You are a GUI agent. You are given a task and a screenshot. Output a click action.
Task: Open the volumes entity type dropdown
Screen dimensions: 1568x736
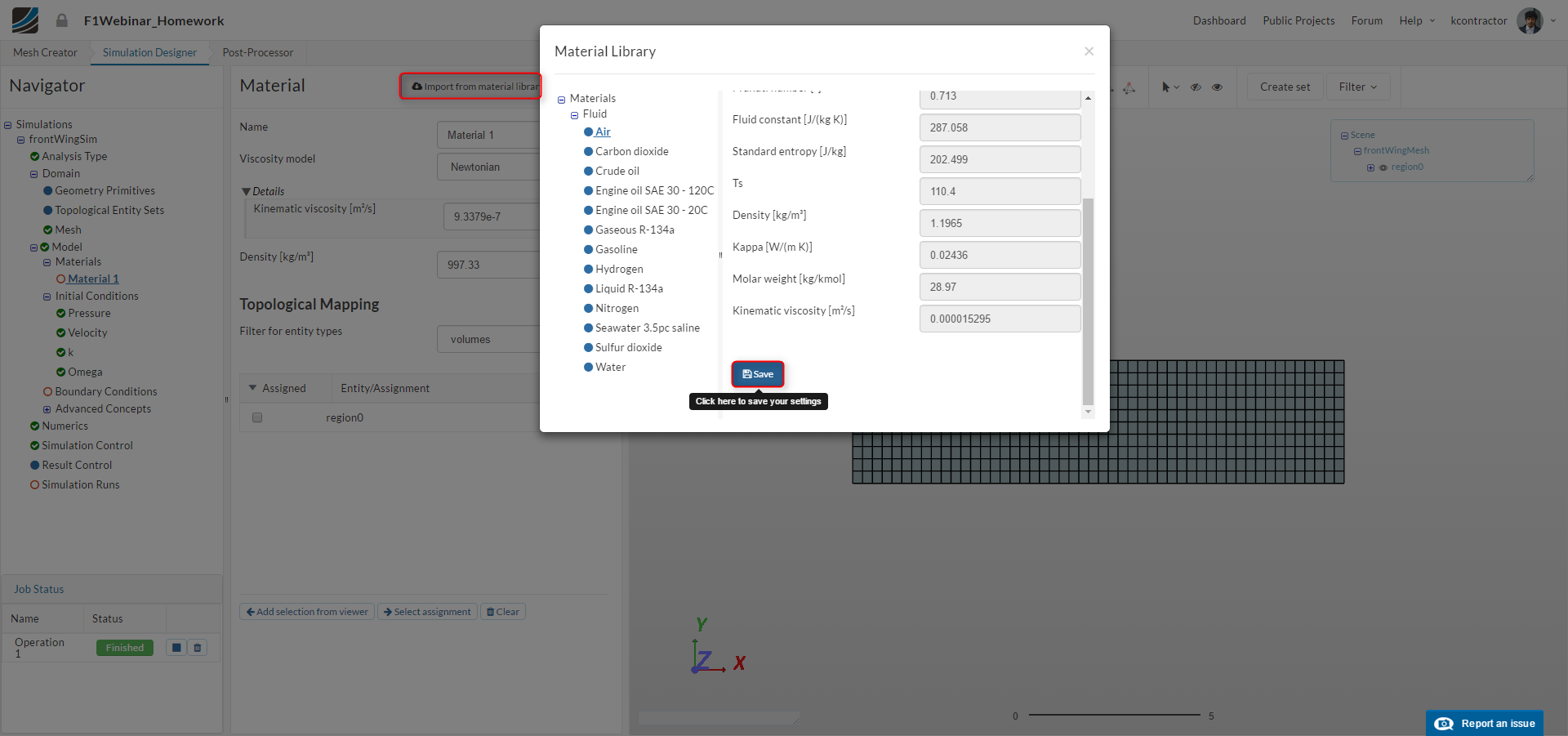[x=488, y=339]
